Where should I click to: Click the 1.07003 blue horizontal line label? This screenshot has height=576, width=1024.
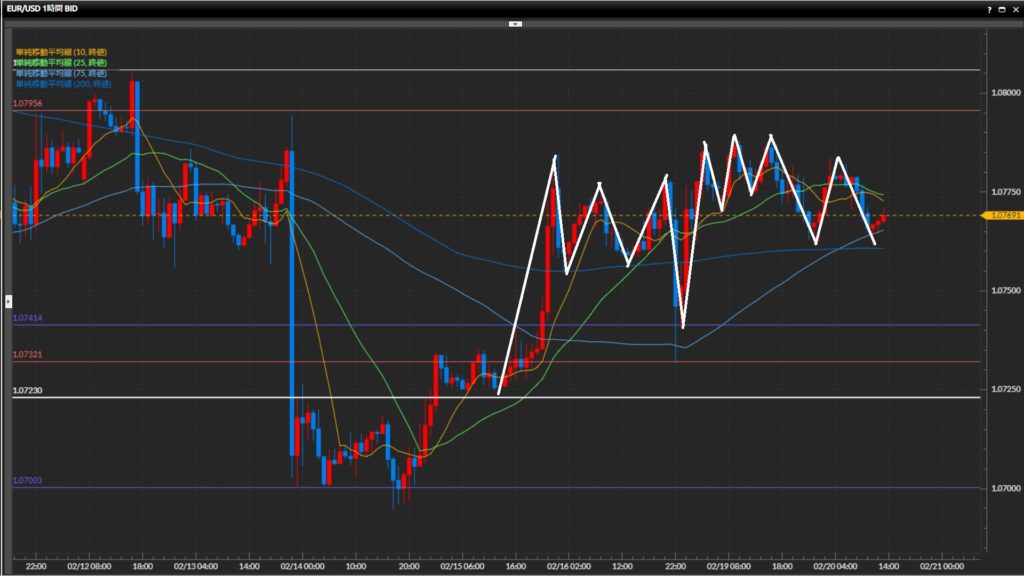(x=28, y=481)
